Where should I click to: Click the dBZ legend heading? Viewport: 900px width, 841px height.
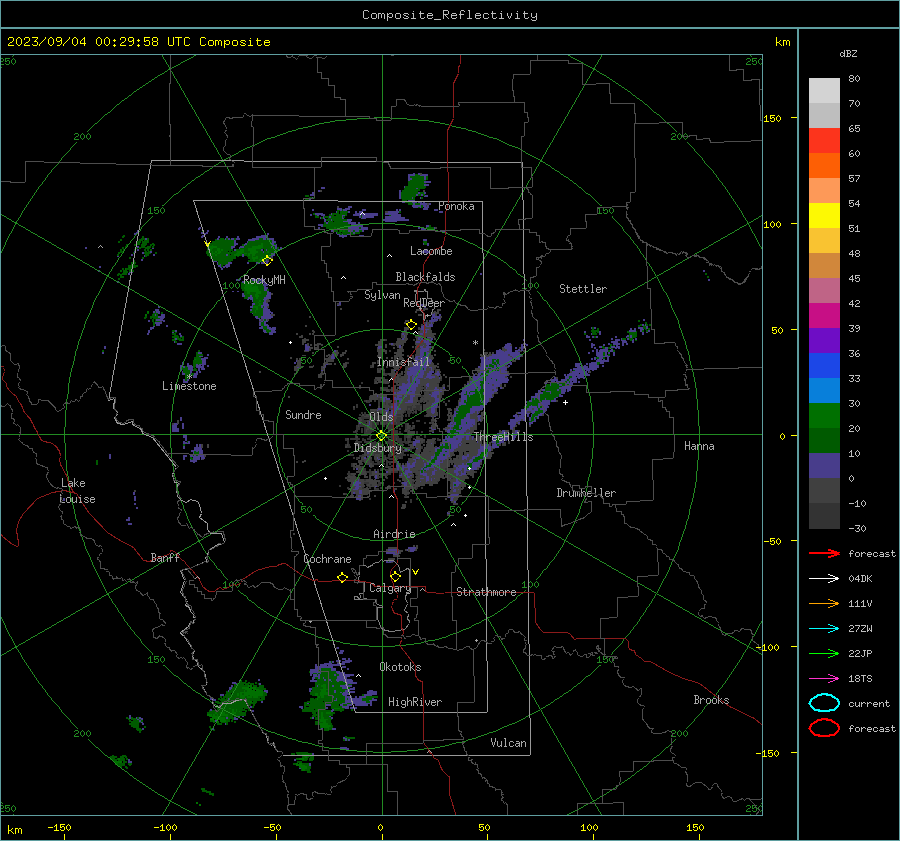(848, 53)
